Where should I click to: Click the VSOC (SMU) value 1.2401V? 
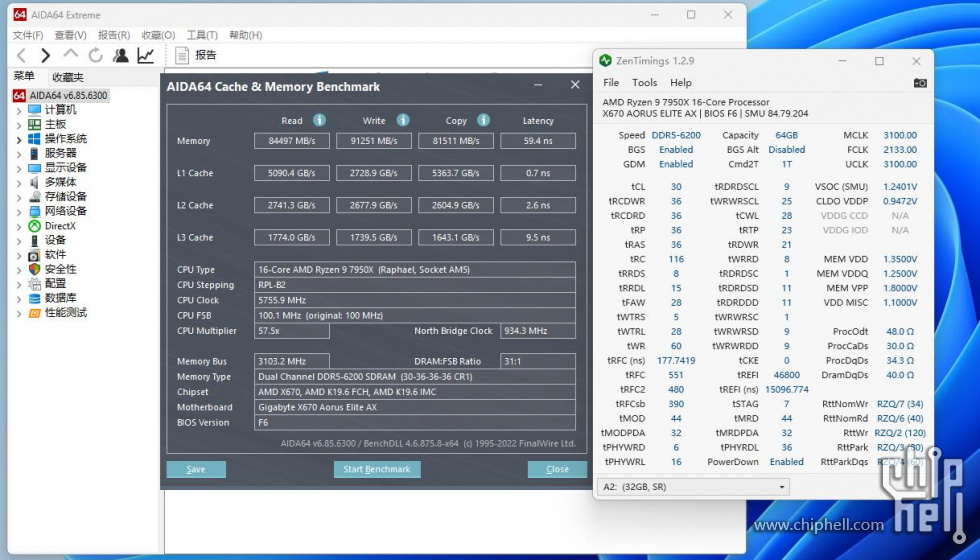click(x=900, y=187)
